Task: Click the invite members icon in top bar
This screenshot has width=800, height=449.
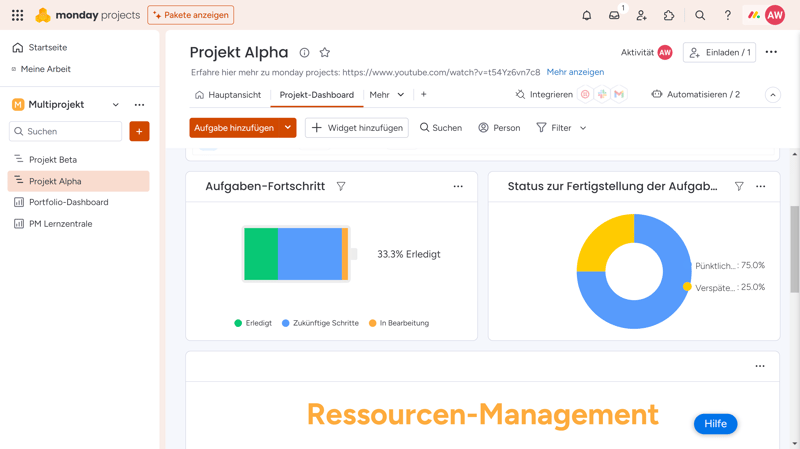Action: click(x=642, y=16)
